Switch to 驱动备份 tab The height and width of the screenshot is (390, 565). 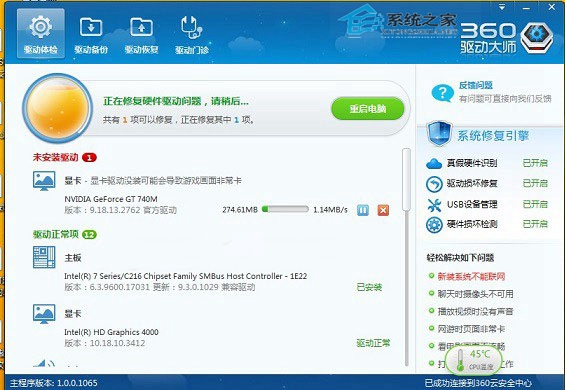91,35
